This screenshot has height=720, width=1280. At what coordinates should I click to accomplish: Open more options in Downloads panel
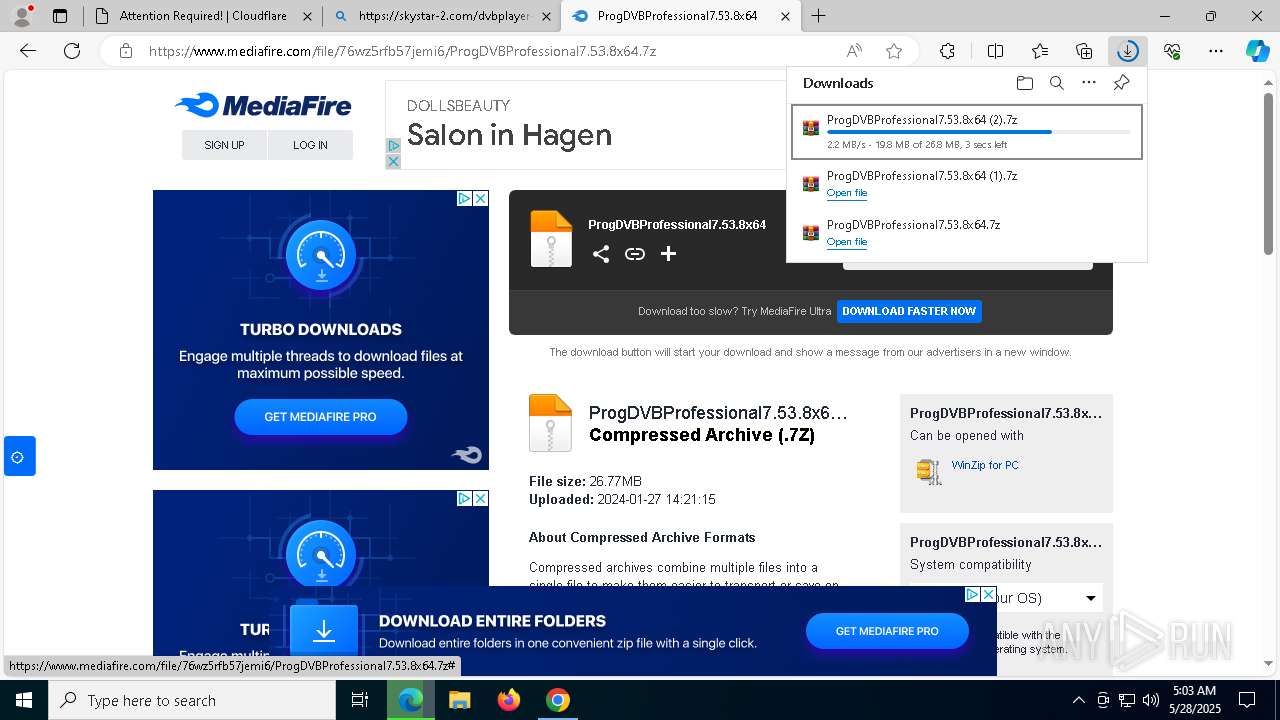click(1089, 83)
